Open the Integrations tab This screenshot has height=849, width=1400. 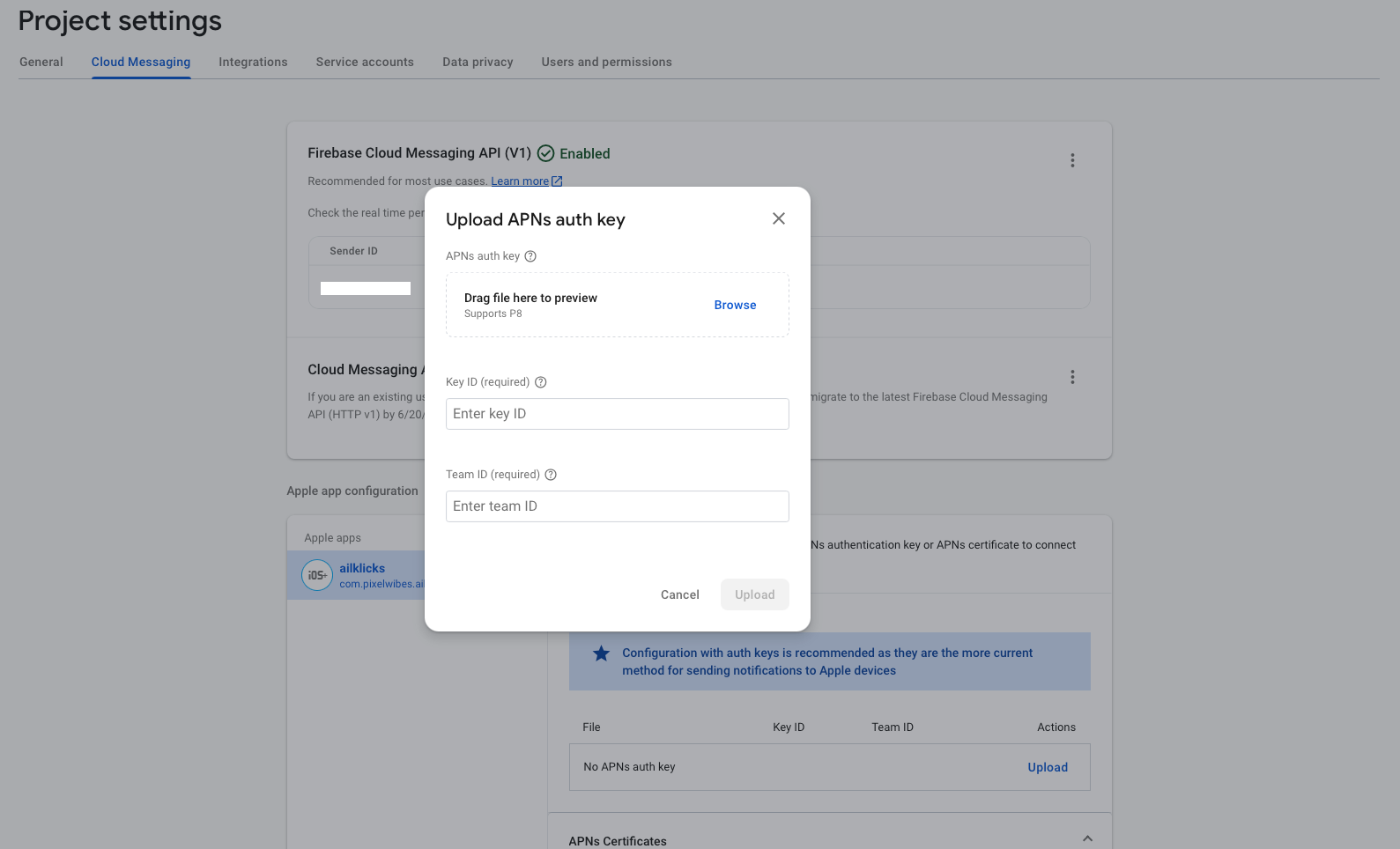[x=253, y=63]
